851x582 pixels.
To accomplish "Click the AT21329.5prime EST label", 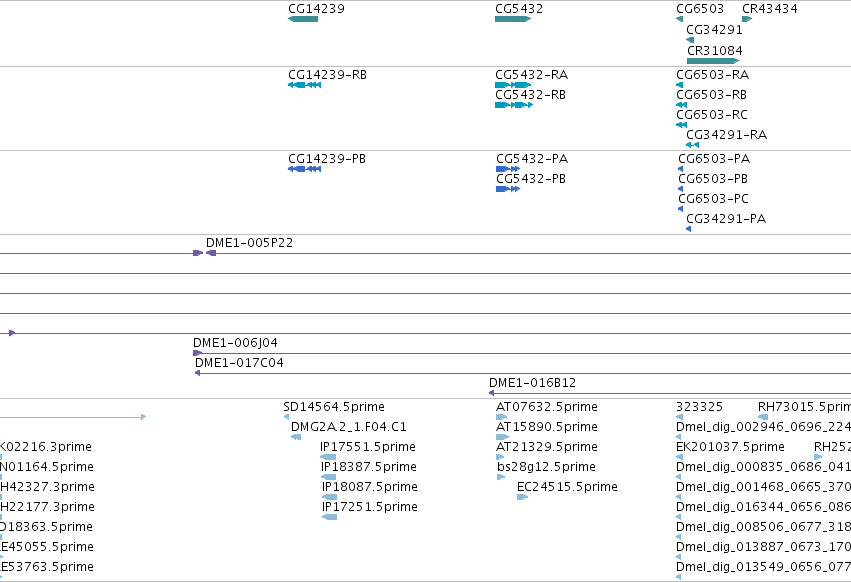I will [547, 447].
